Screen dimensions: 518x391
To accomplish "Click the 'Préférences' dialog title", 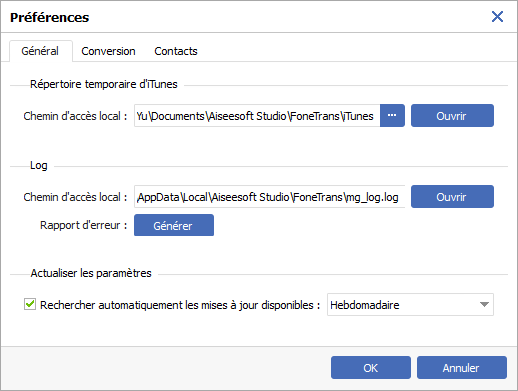I will pyautogui.click(x=50, y=17).
